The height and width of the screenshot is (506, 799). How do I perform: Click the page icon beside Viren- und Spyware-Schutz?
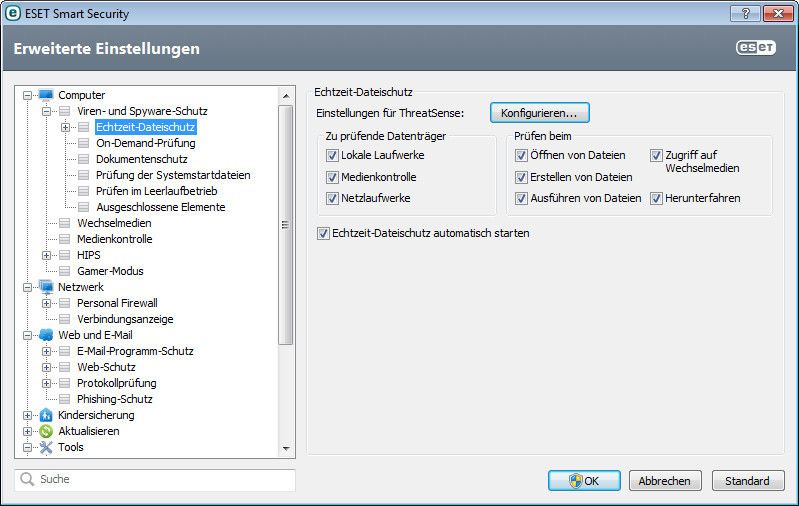pos(64,111)
